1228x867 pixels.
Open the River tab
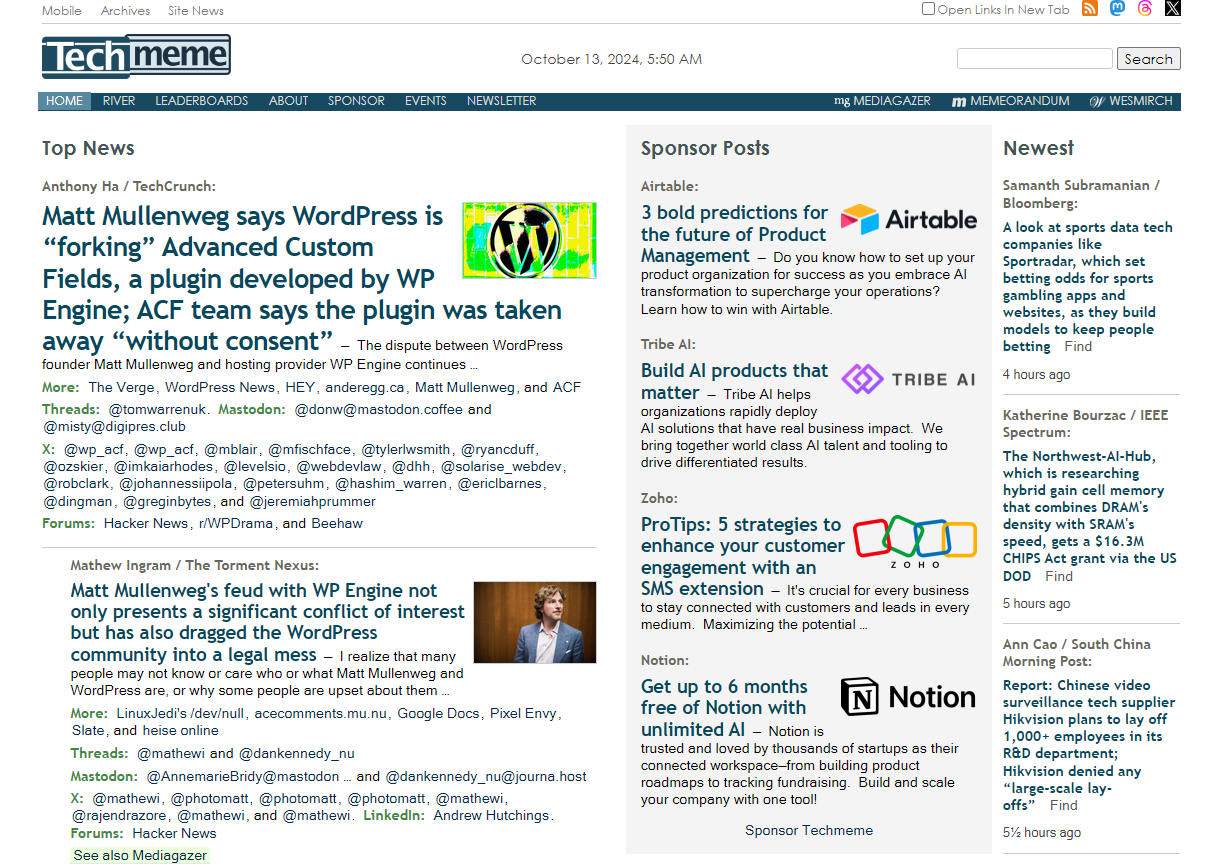119,101
